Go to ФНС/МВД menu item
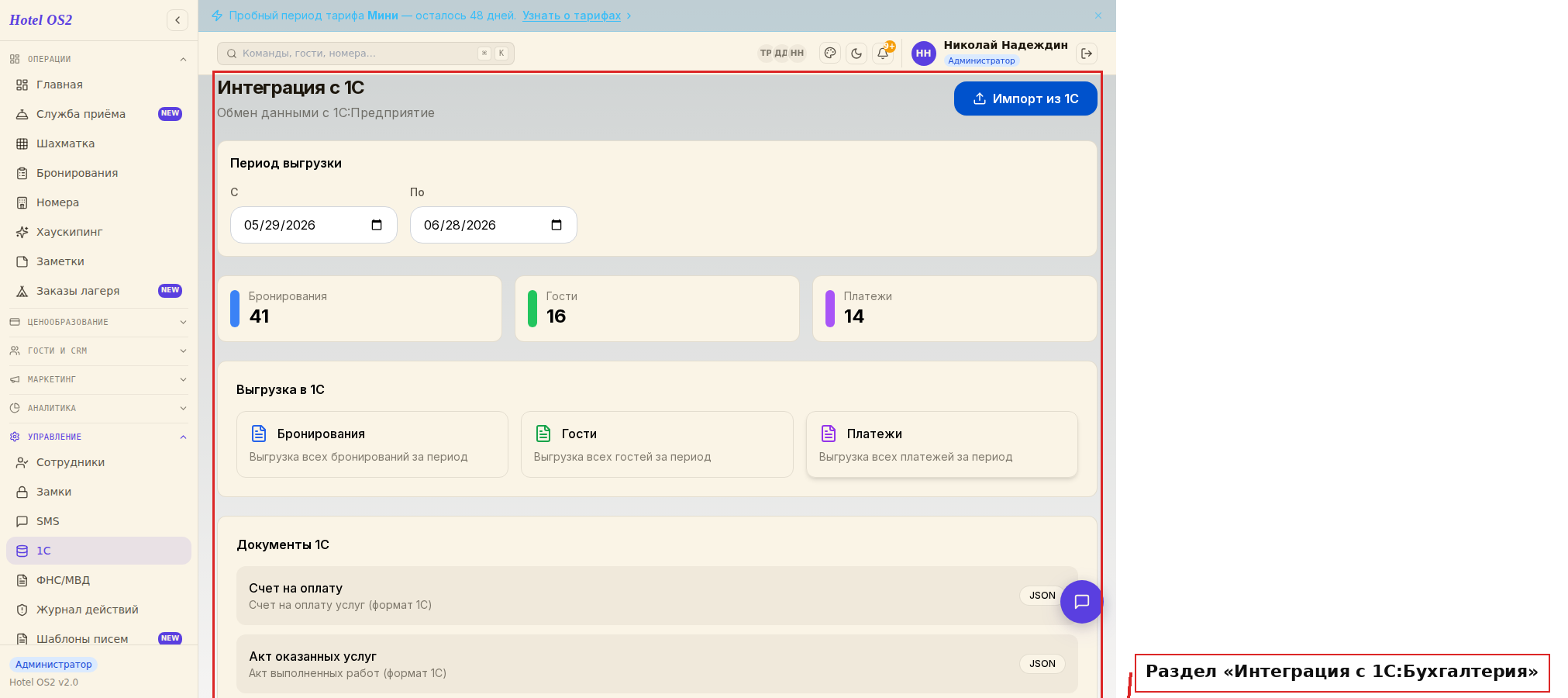 coord(98,580)
